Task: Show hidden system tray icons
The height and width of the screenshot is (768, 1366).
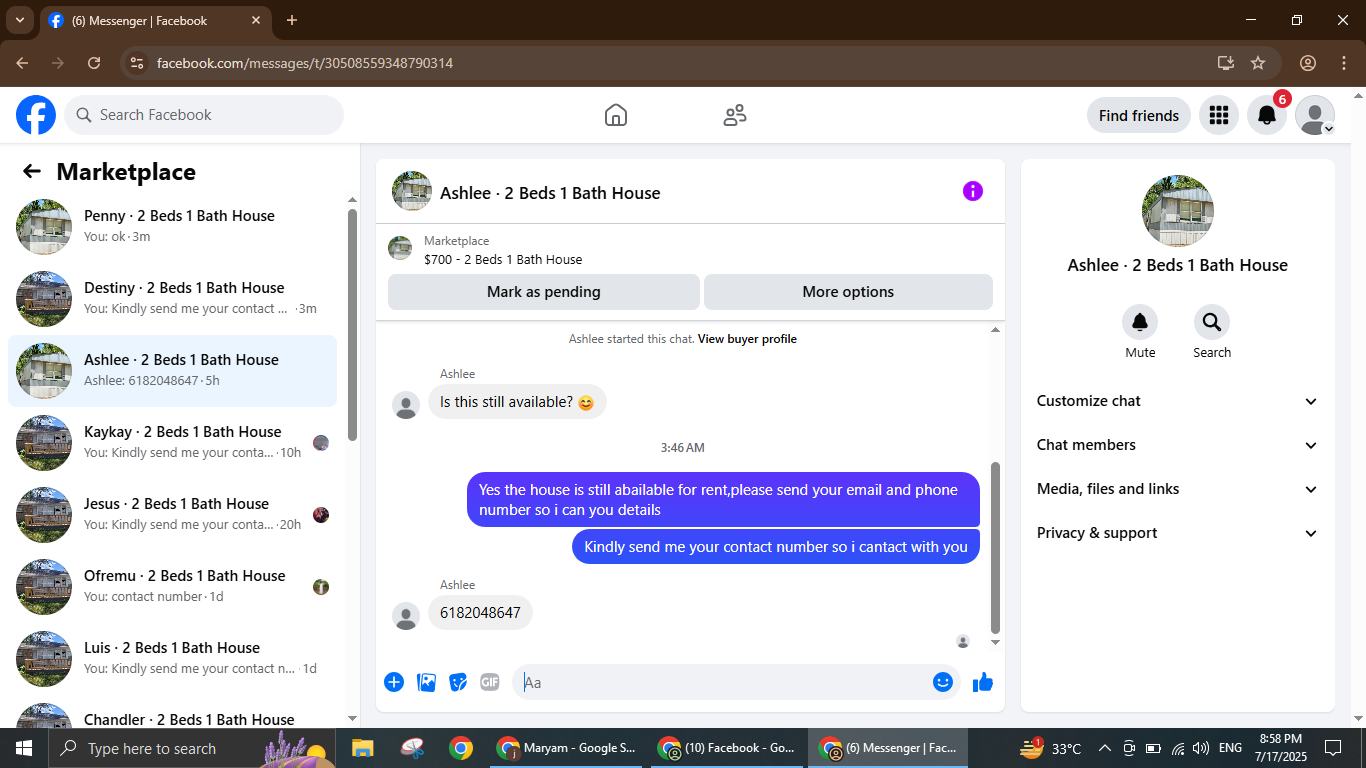Action: (x=1105, y=748)
